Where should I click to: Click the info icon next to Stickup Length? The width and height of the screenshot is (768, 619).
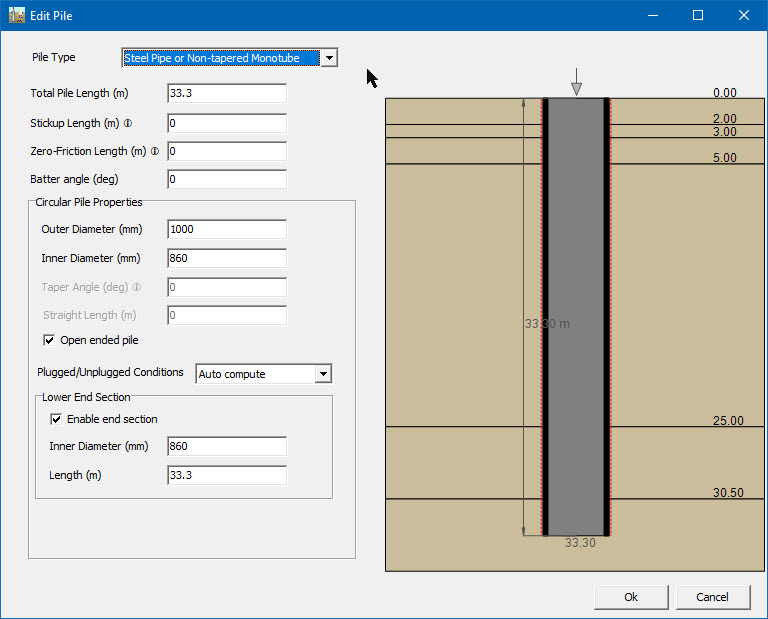(128, 123)
